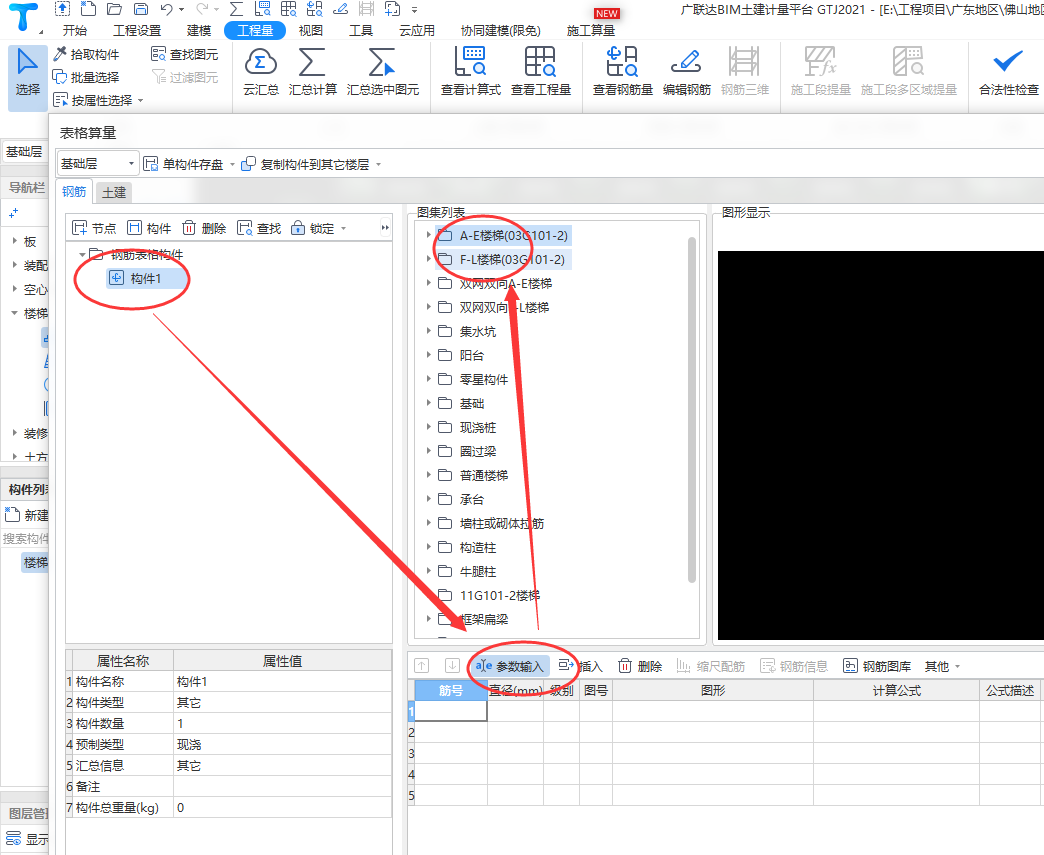1044x855 pixels.
Task: Expand toolbar overflow chevron beside 锁定
Action: [385, 228]
